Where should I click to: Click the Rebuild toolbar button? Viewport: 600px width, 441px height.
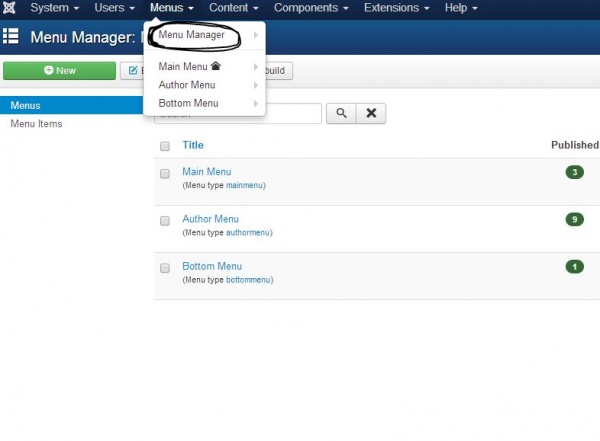click(279, 71)
